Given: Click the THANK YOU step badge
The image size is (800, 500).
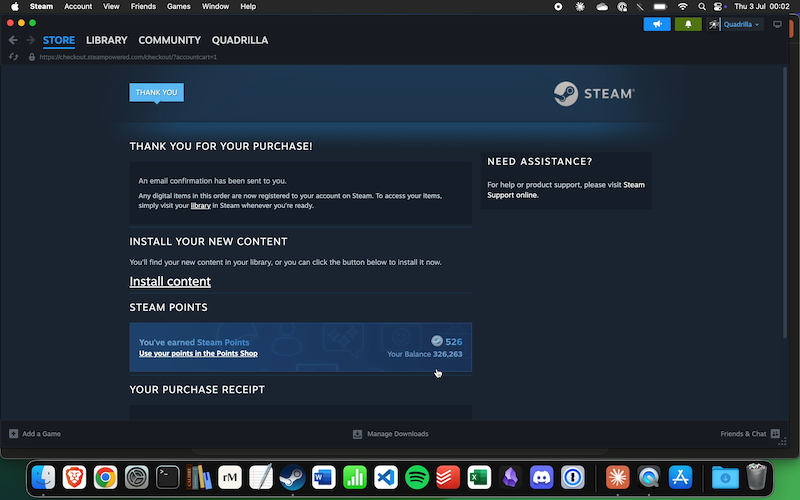Looking at the screenshot, I should 157,92.
